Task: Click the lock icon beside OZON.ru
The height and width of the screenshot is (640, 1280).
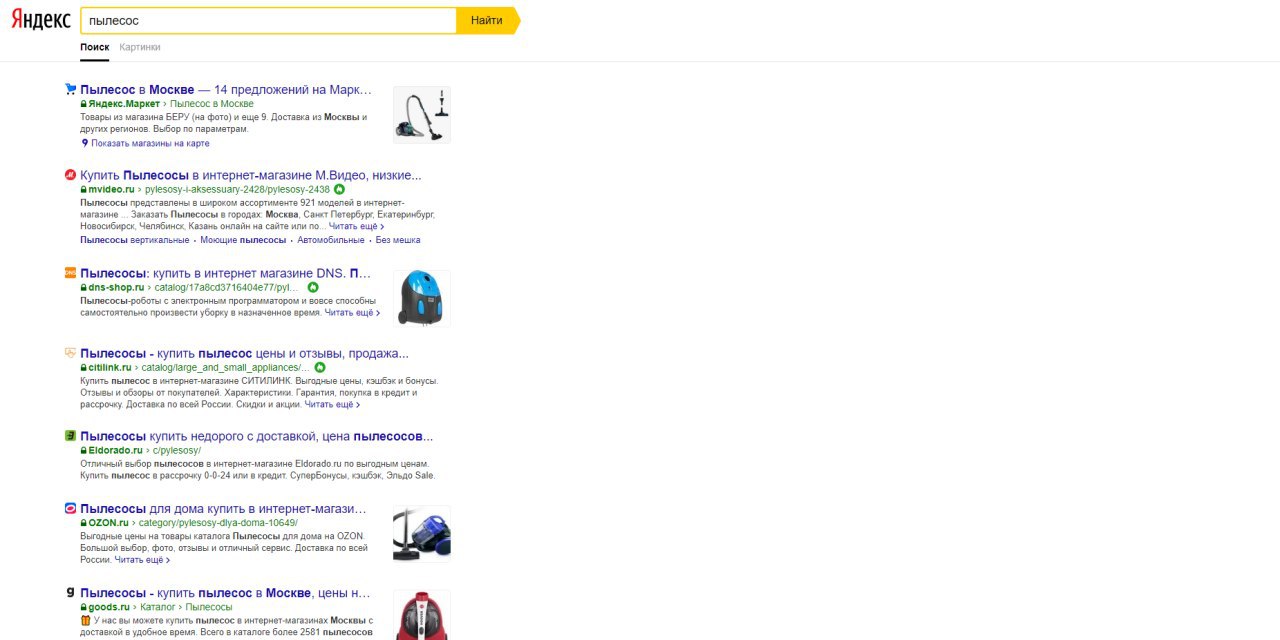Action: pyautogui.click(x=84, y=522)
